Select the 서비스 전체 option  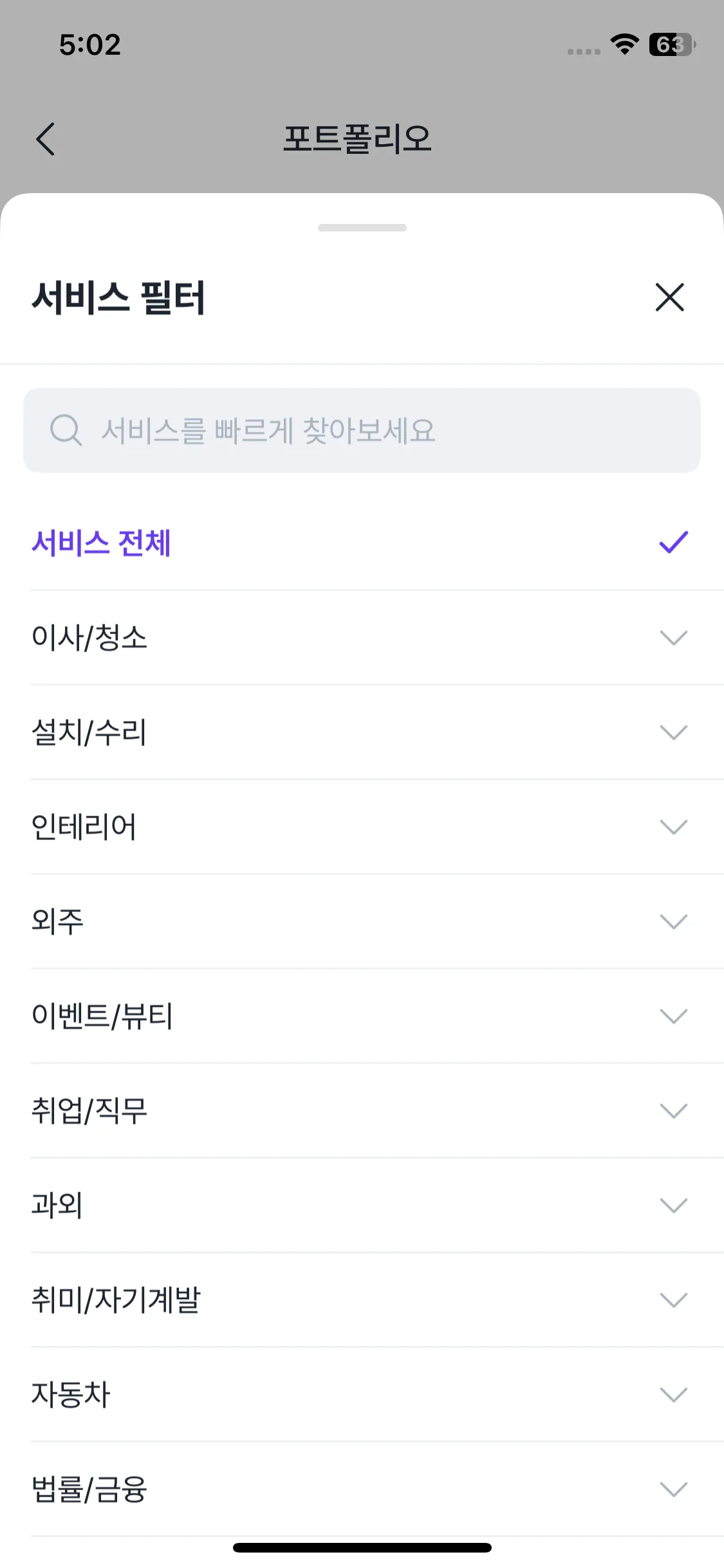[x=102, y=543]
